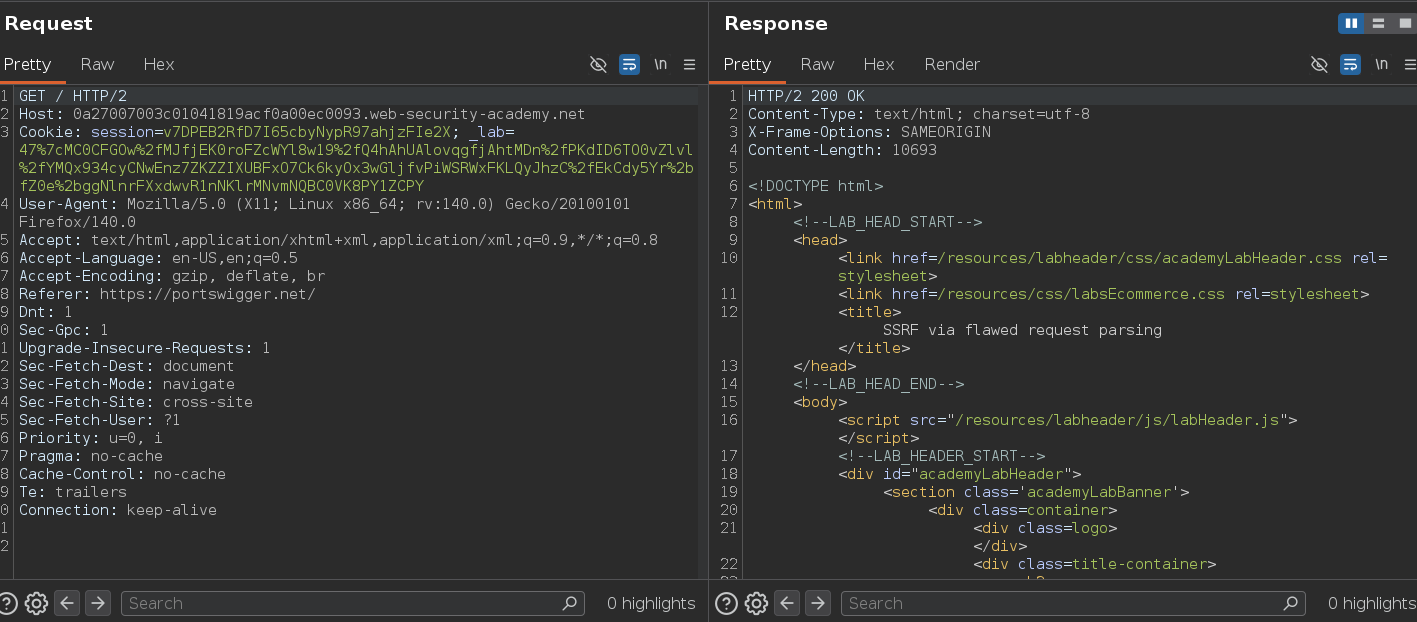Image resolution: width=1417 pixels, height=622 pixels.
Task: Click the 'Connection: keep-alive' line
Action: click(x=118, y=510)
